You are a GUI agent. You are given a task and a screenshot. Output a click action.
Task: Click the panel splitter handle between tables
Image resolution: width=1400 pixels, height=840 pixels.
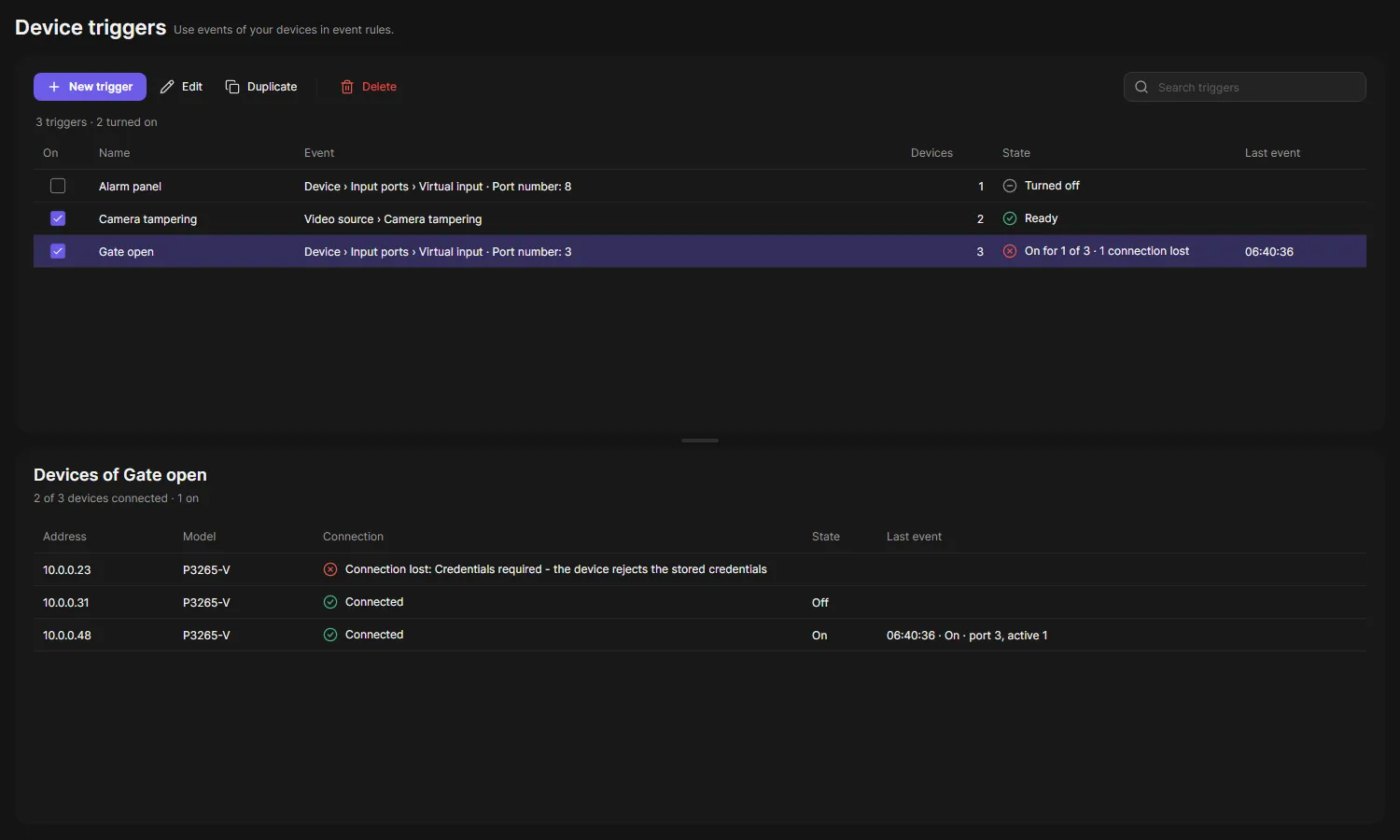700,441
